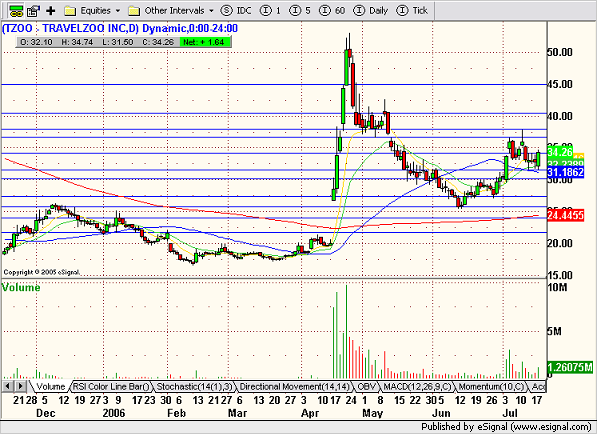The height and width of the screenshot is (434, 597).
Task: Switch to Tick interval
Action: [412, 11]
